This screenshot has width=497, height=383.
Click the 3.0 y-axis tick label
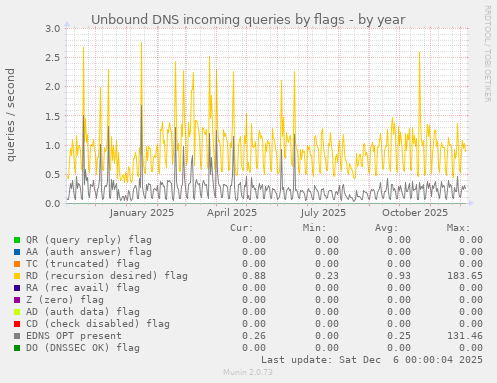(x=53, y=28)
